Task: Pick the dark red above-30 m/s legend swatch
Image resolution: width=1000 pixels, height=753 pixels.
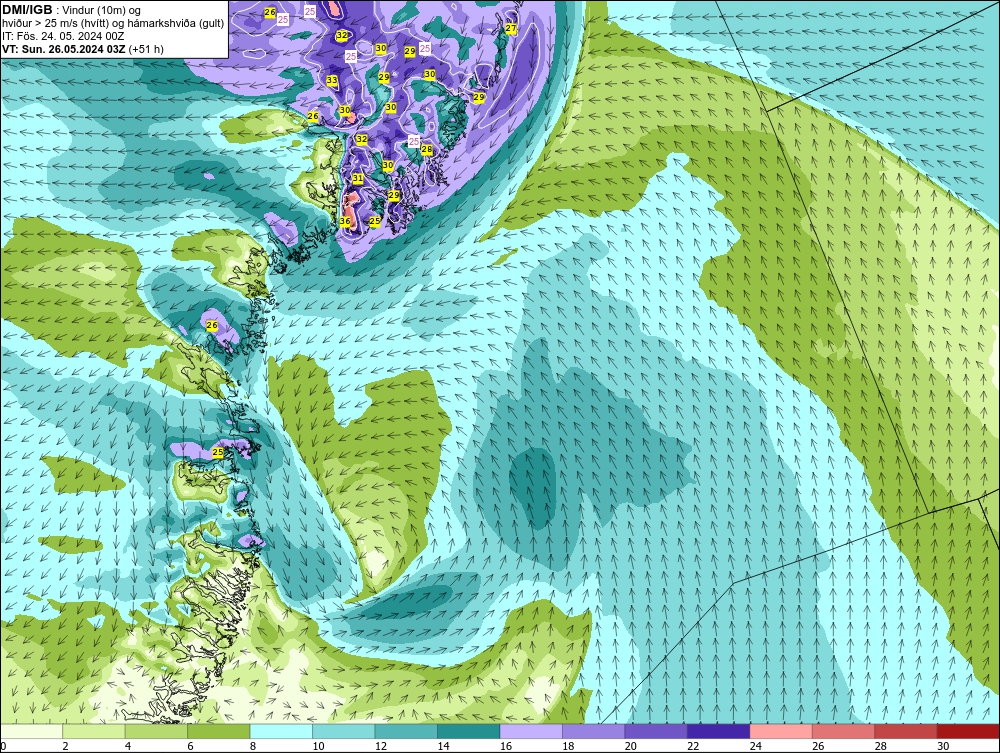Action: pos(969,731)
